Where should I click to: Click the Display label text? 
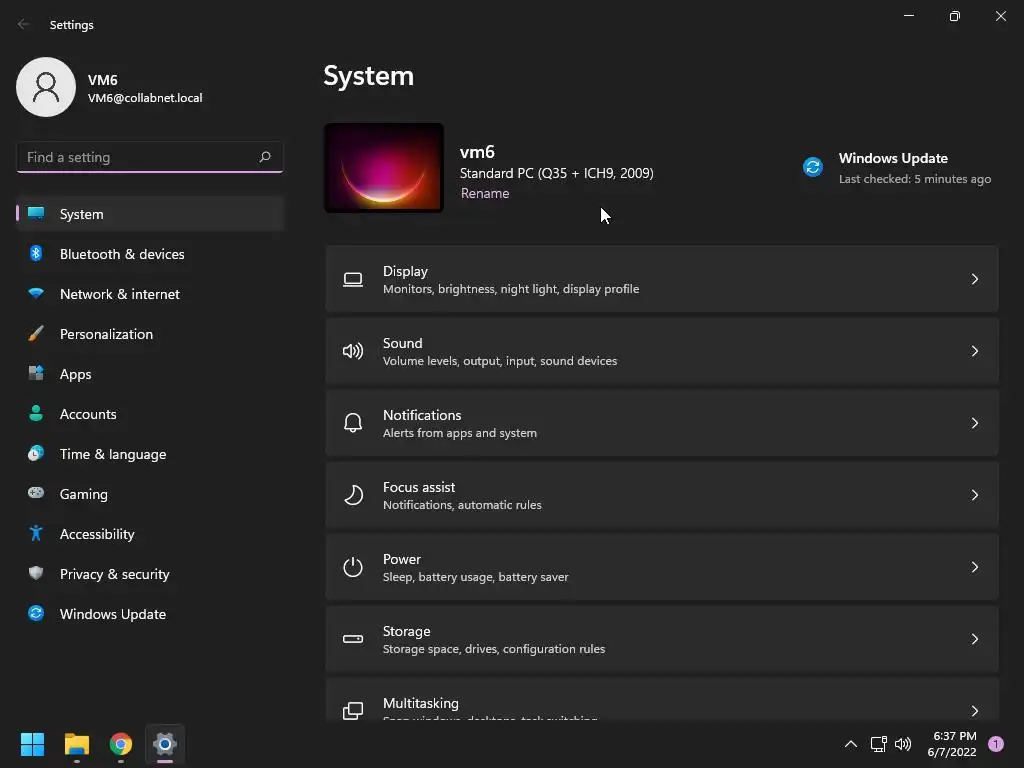(x=405, y=271)
